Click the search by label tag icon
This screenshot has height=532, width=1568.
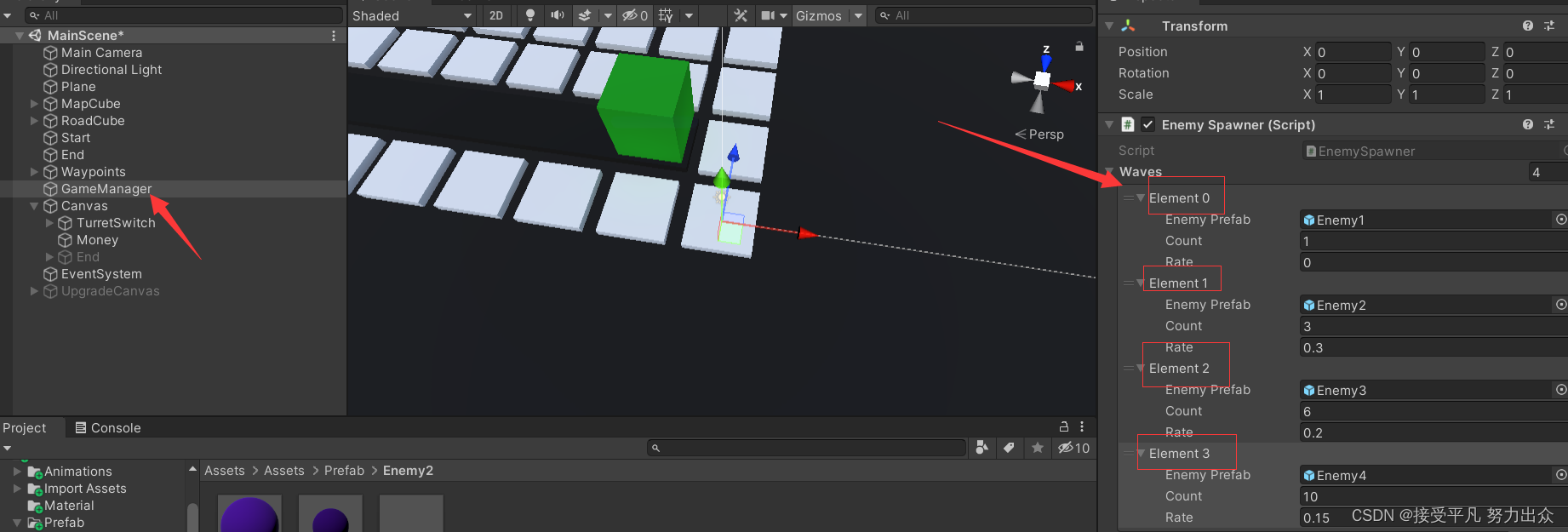1009,448
